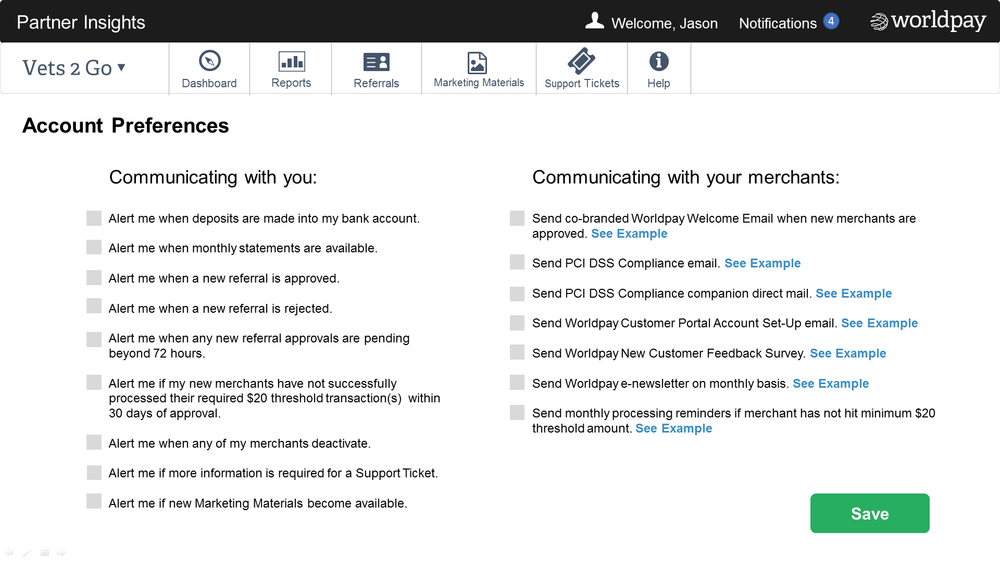This screenshot has width=1000, height=563.
Task: Enable alert when merchants deactivate
Action: click(94, 442)
